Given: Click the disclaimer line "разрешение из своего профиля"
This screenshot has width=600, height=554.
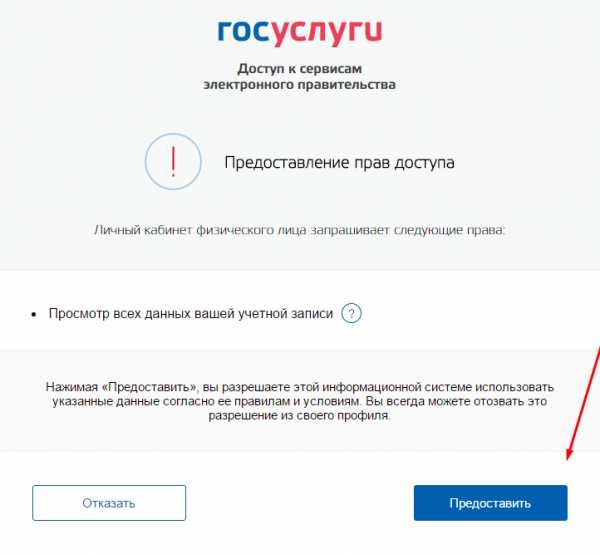Looking at the screenshot, I should pyautogui.click(x=300, y=416).
